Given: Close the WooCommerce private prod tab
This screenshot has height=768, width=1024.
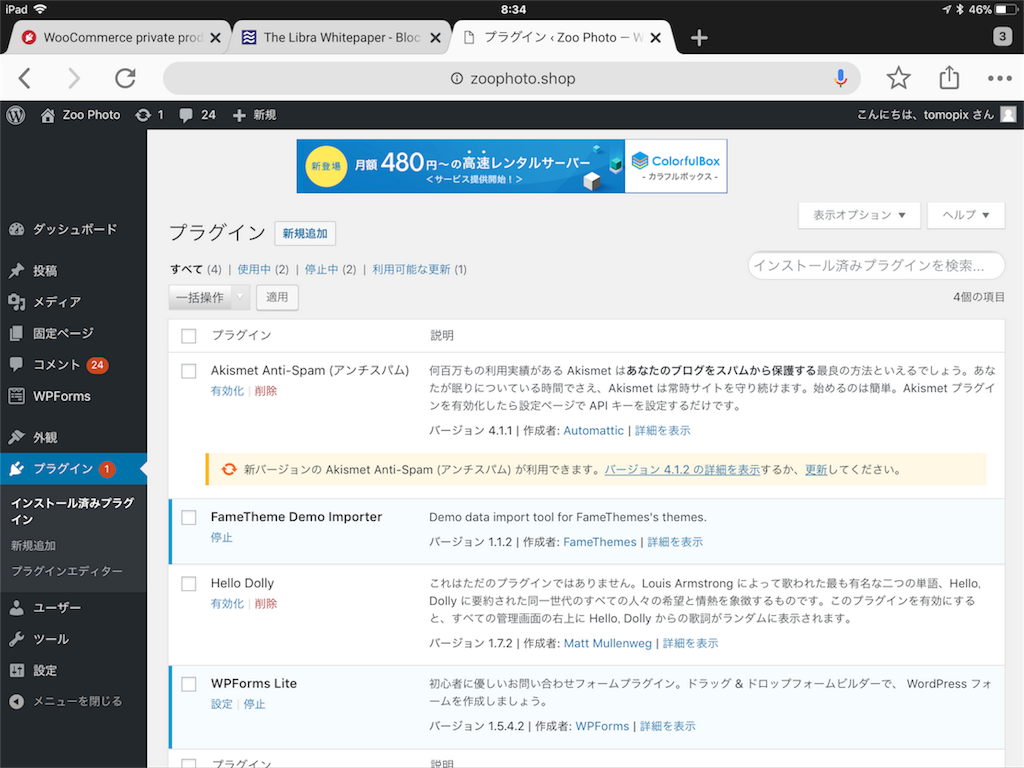Looking at the screenshot, I should [x=215, y=38].
